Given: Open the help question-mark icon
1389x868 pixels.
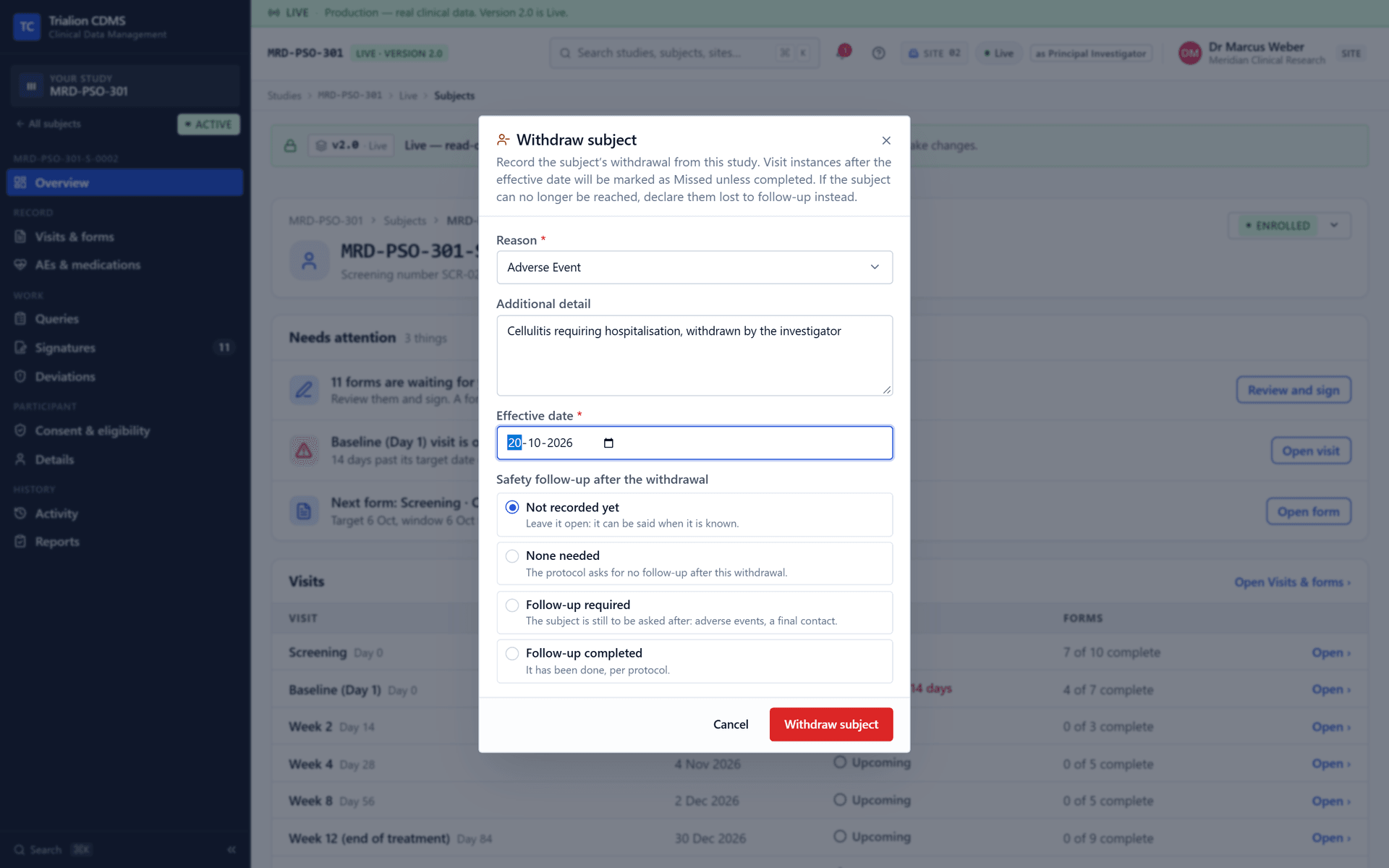Looking at the screenshot, I should click(x=878, y=53).
